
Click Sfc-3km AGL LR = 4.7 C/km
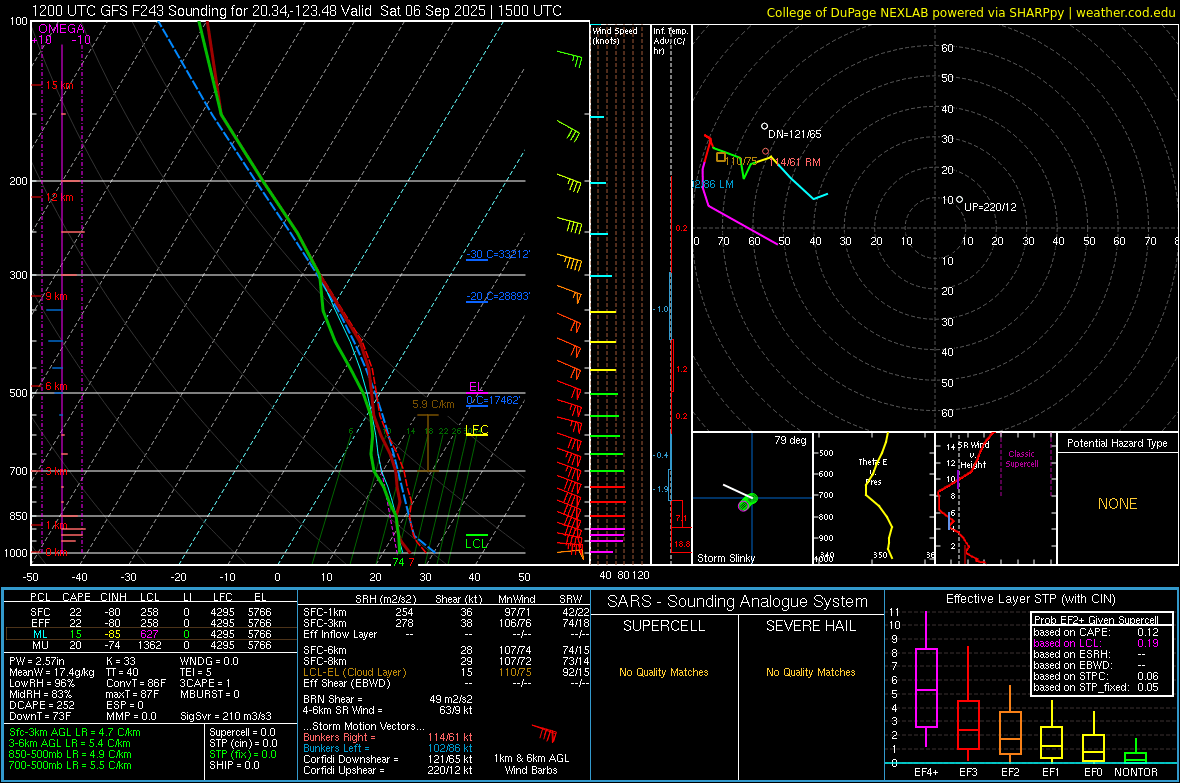click(x=75, y=732)
